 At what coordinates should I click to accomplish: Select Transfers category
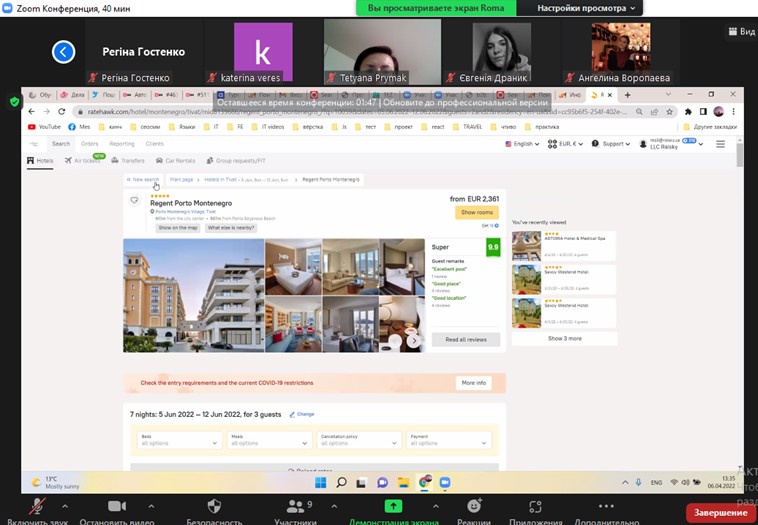tap(128, 160)
